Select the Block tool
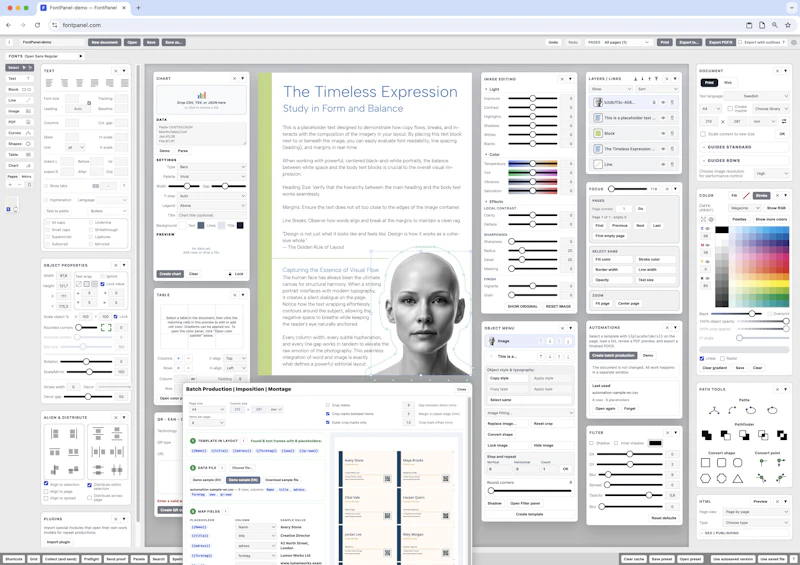800x565 pixels. 19,89
